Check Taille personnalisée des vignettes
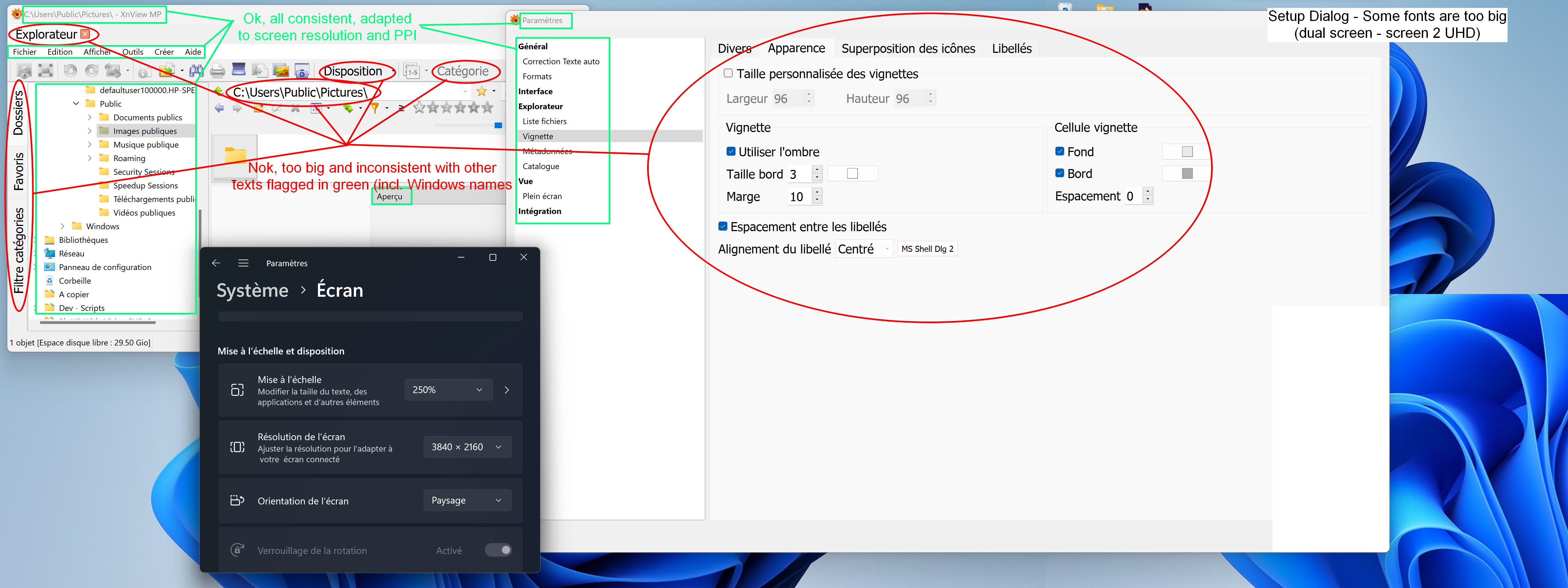1568x588 pixels. click(x=728, y=73)
